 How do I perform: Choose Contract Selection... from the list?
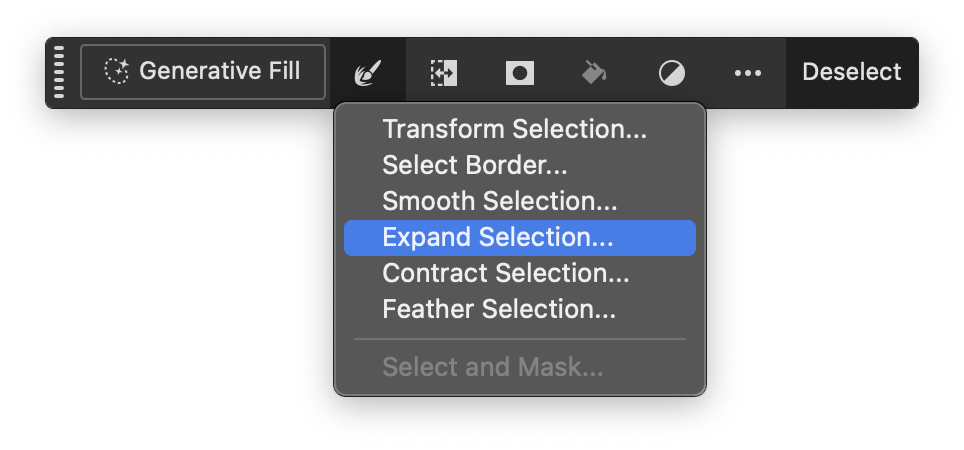pos(505,273)
